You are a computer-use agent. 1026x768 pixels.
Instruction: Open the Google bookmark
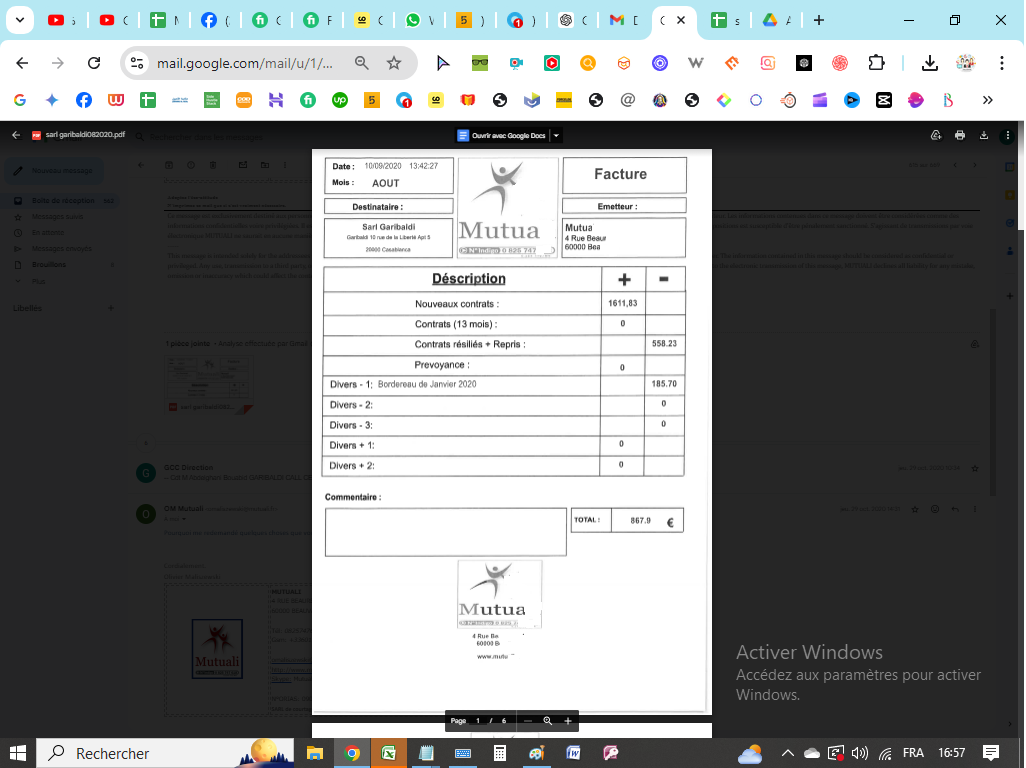(x=20, y=100)
